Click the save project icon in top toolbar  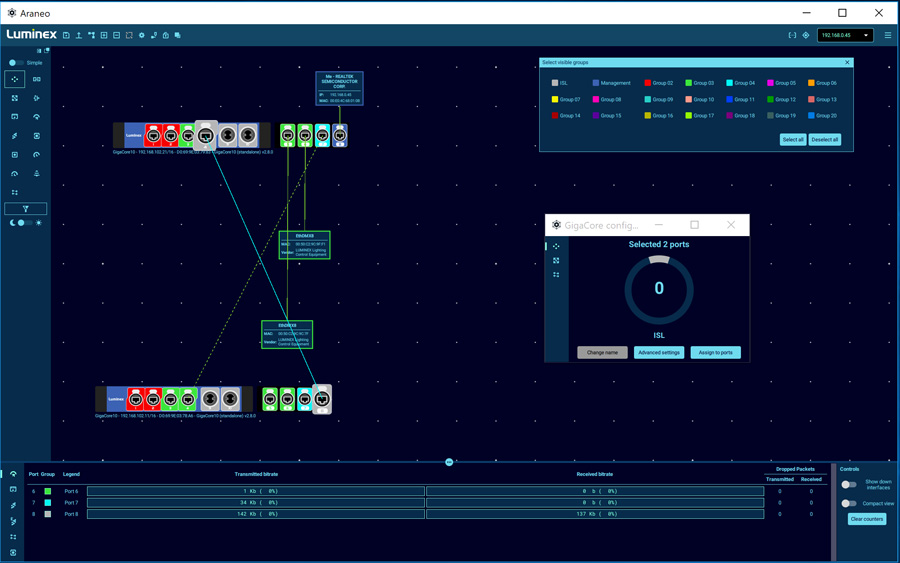point(66,36)
